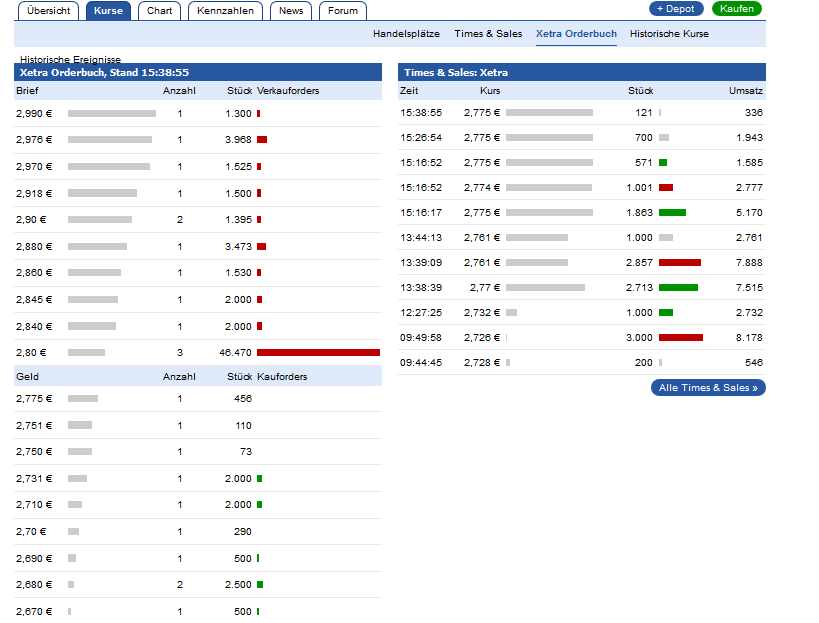The image size is (819, 623).
Task: Click the + Depot button
Action: [x=676, y=8]
